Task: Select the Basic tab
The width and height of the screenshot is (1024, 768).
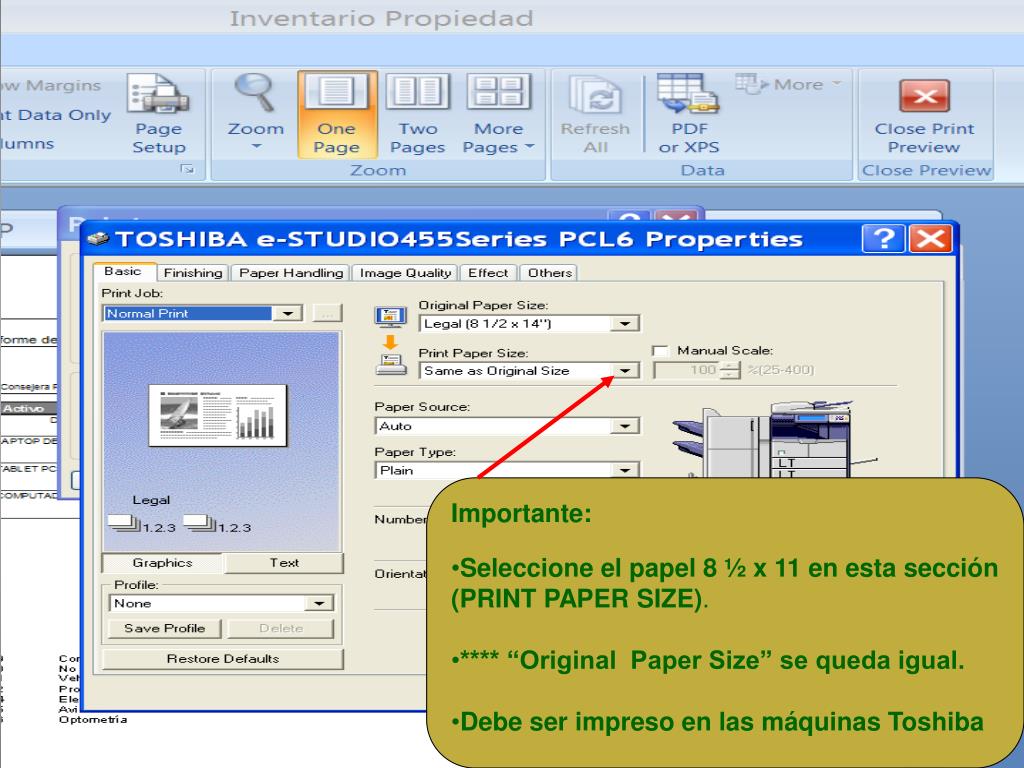Action: (123, 271)
